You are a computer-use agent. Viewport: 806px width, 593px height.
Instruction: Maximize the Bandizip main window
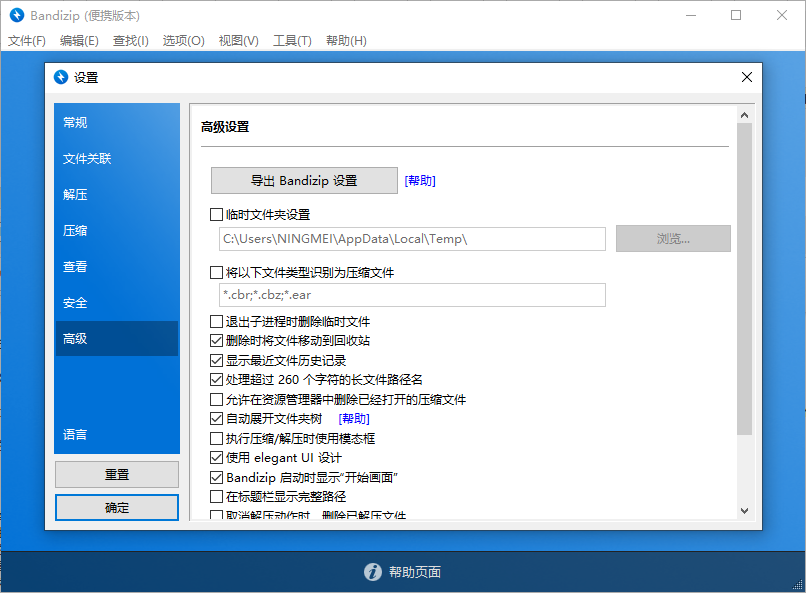(x=736, y=15)
